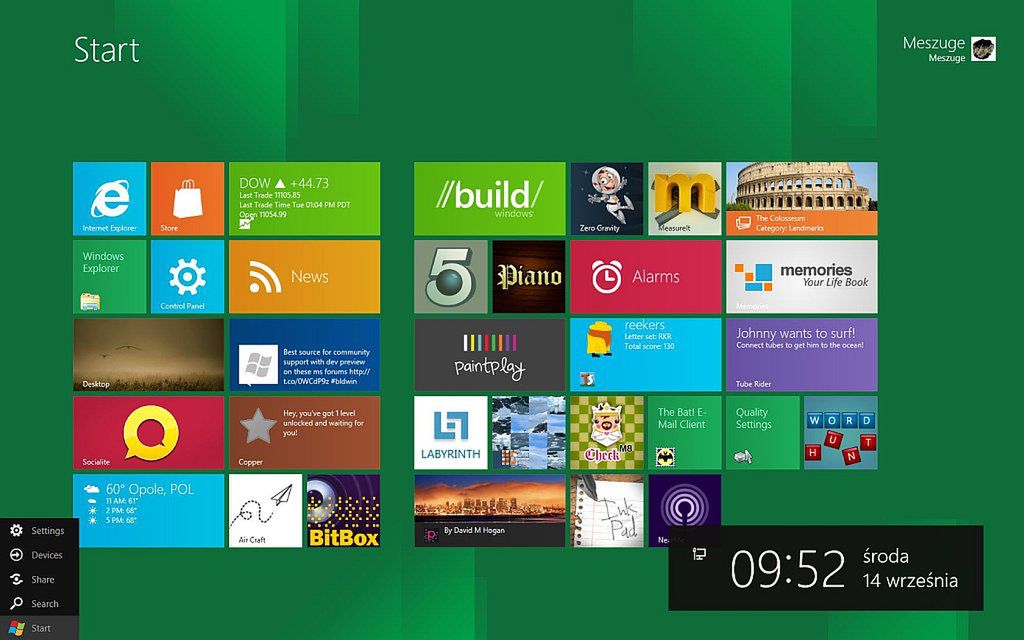Select Share in the charms menu
Screen dimensions: 1024x640
(39, 579)
